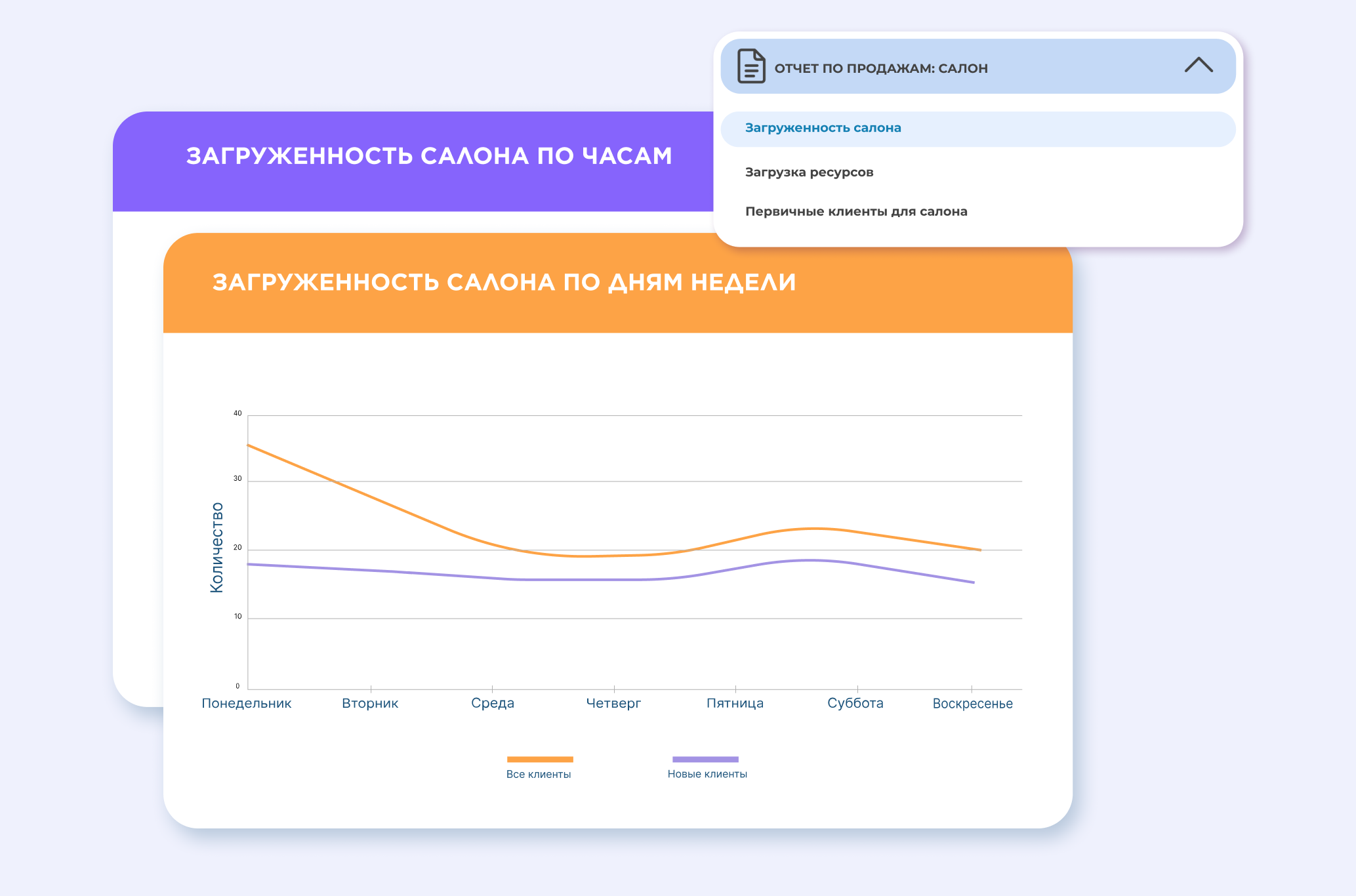Click the Загруженность салона по дням недели header

504,282
